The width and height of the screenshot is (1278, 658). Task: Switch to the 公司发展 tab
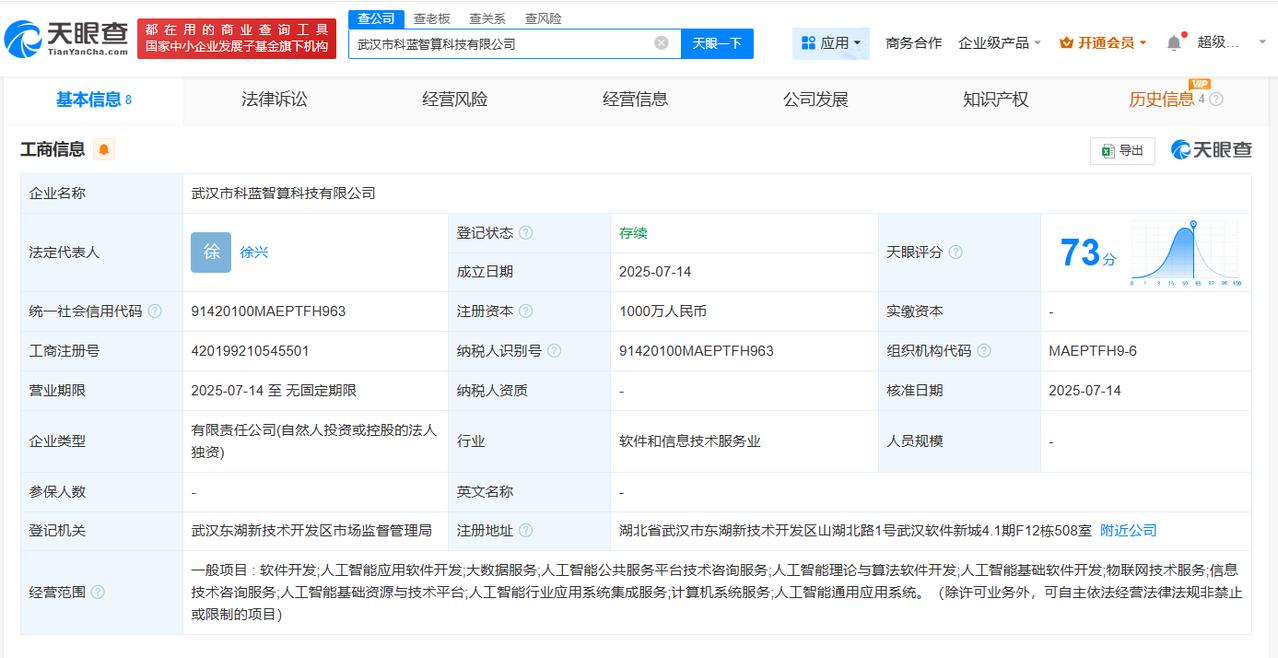tap(815, 99)
